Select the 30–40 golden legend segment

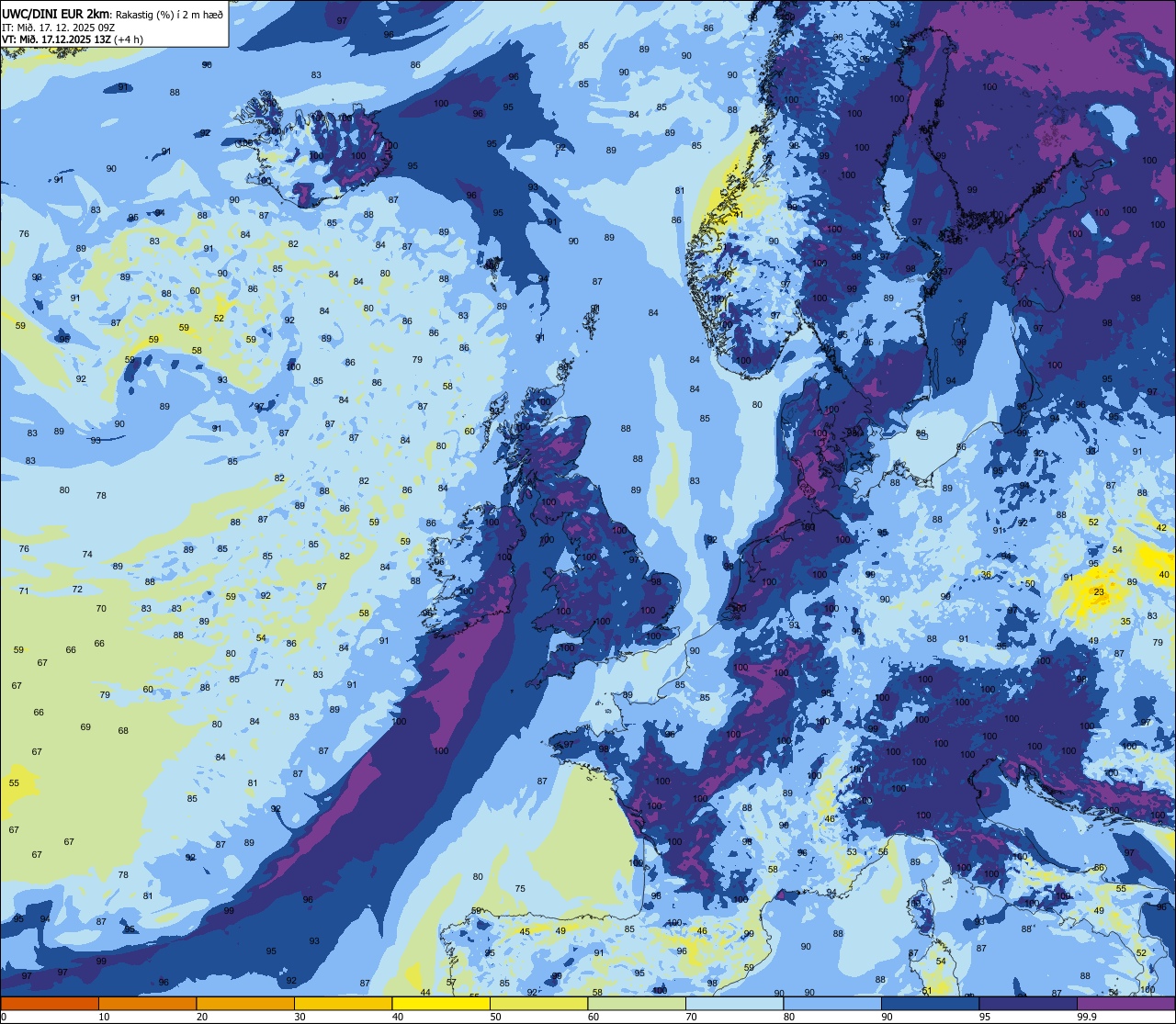(x=343, y=1003)
